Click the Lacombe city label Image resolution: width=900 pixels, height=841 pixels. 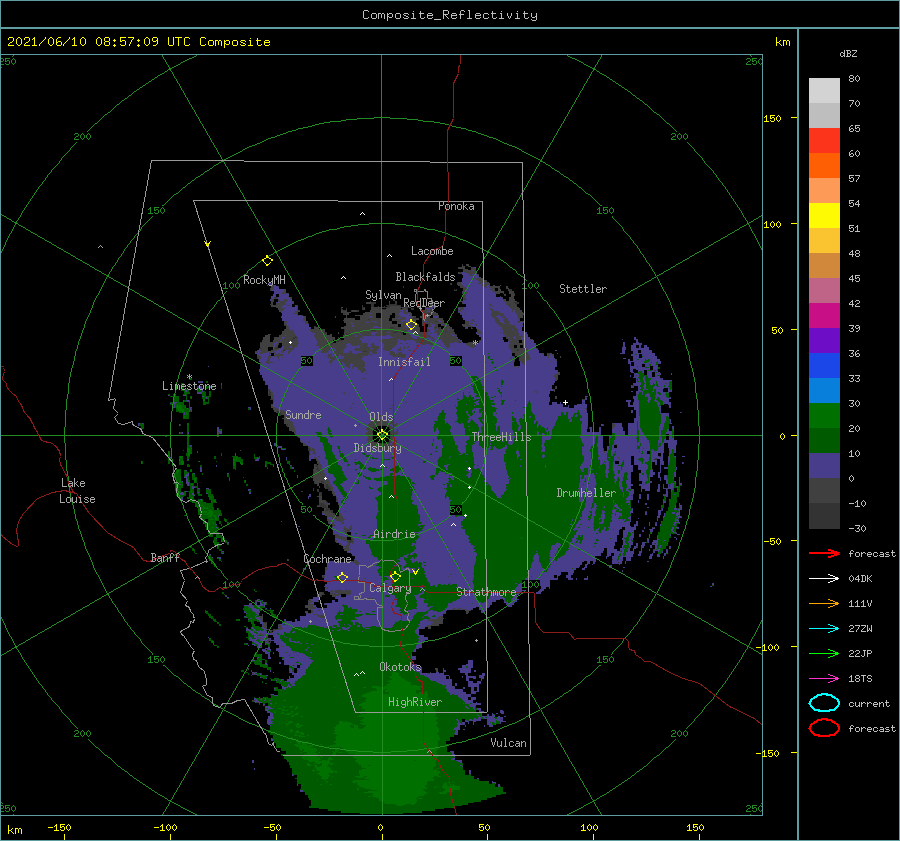click(432, 251)
